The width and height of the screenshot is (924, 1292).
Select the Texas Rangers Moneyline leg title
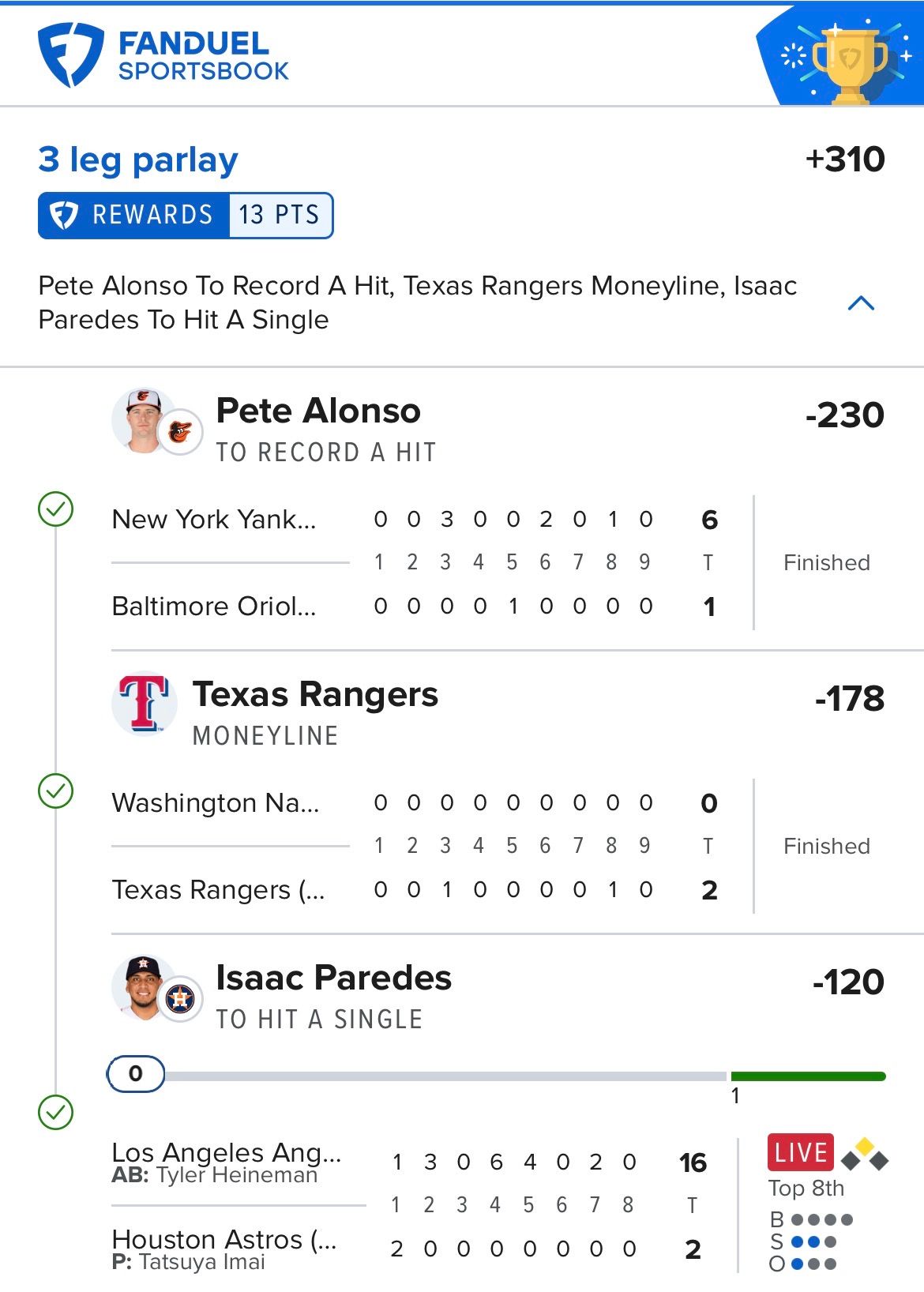pos(315,695)
